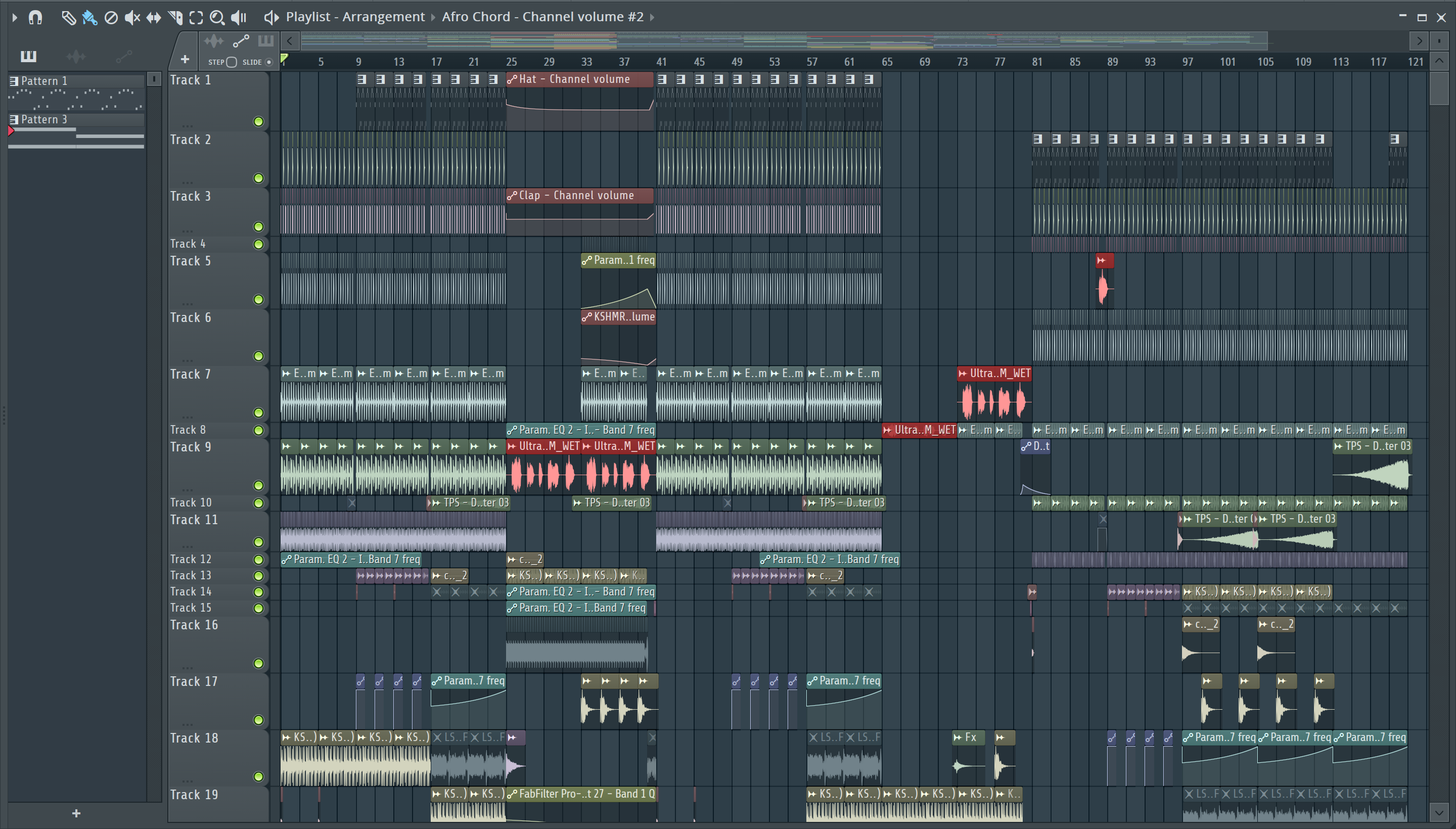The image size is (1456, 829).
Task: Mute Track 2 with its green light
Action: coord(258,178)
